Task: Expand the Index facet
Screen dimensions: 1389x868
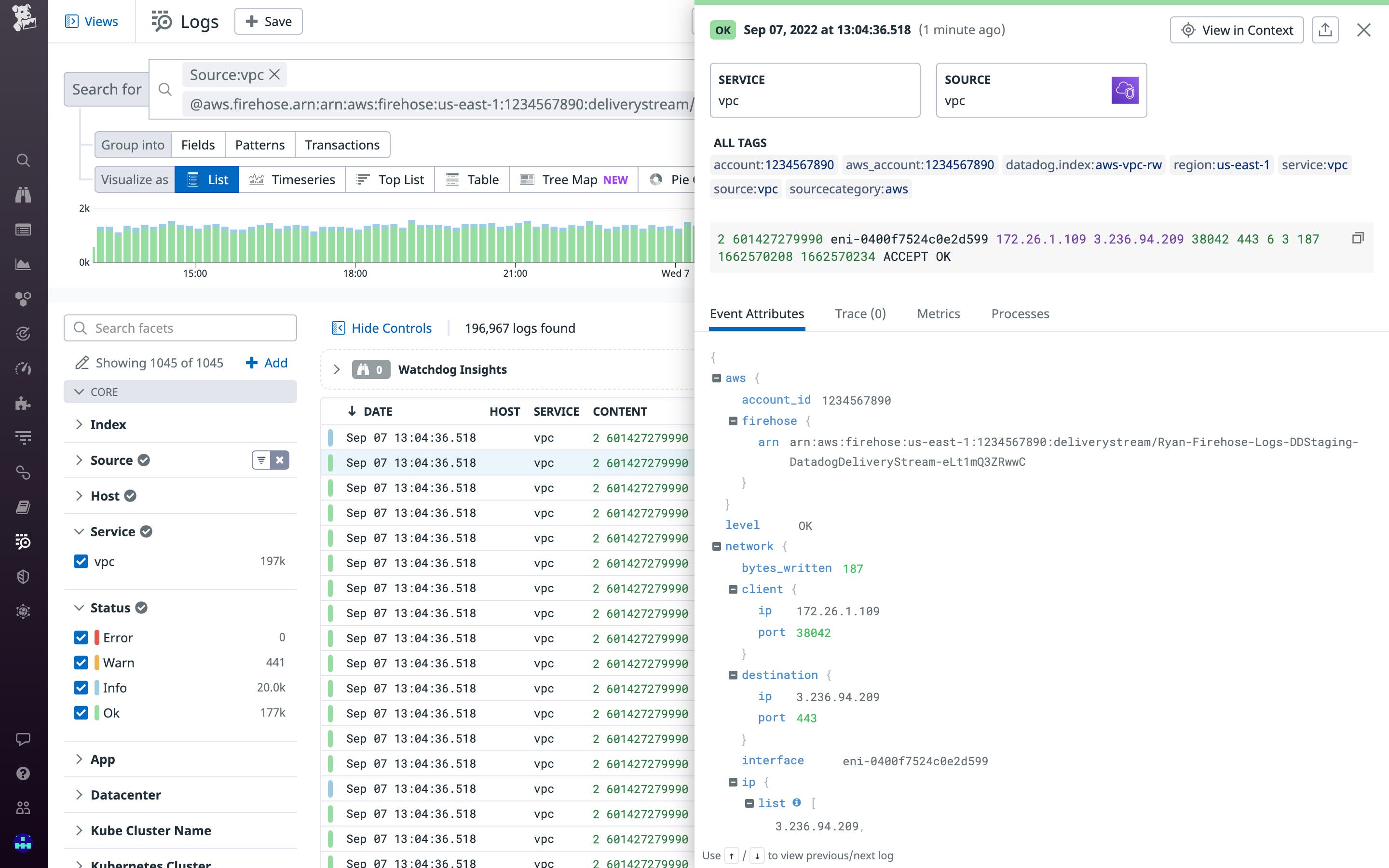Action: (x=79, y=424)
